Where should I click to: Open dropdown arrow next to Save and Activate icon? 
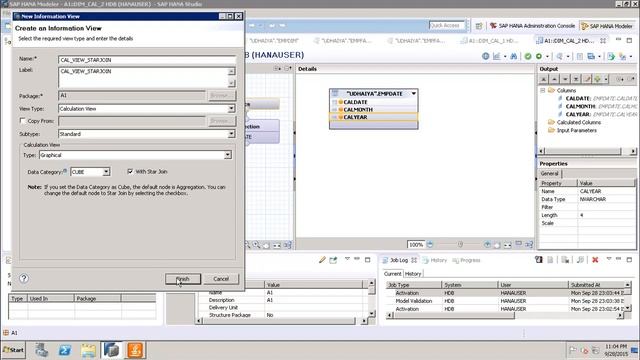[547, 57]
